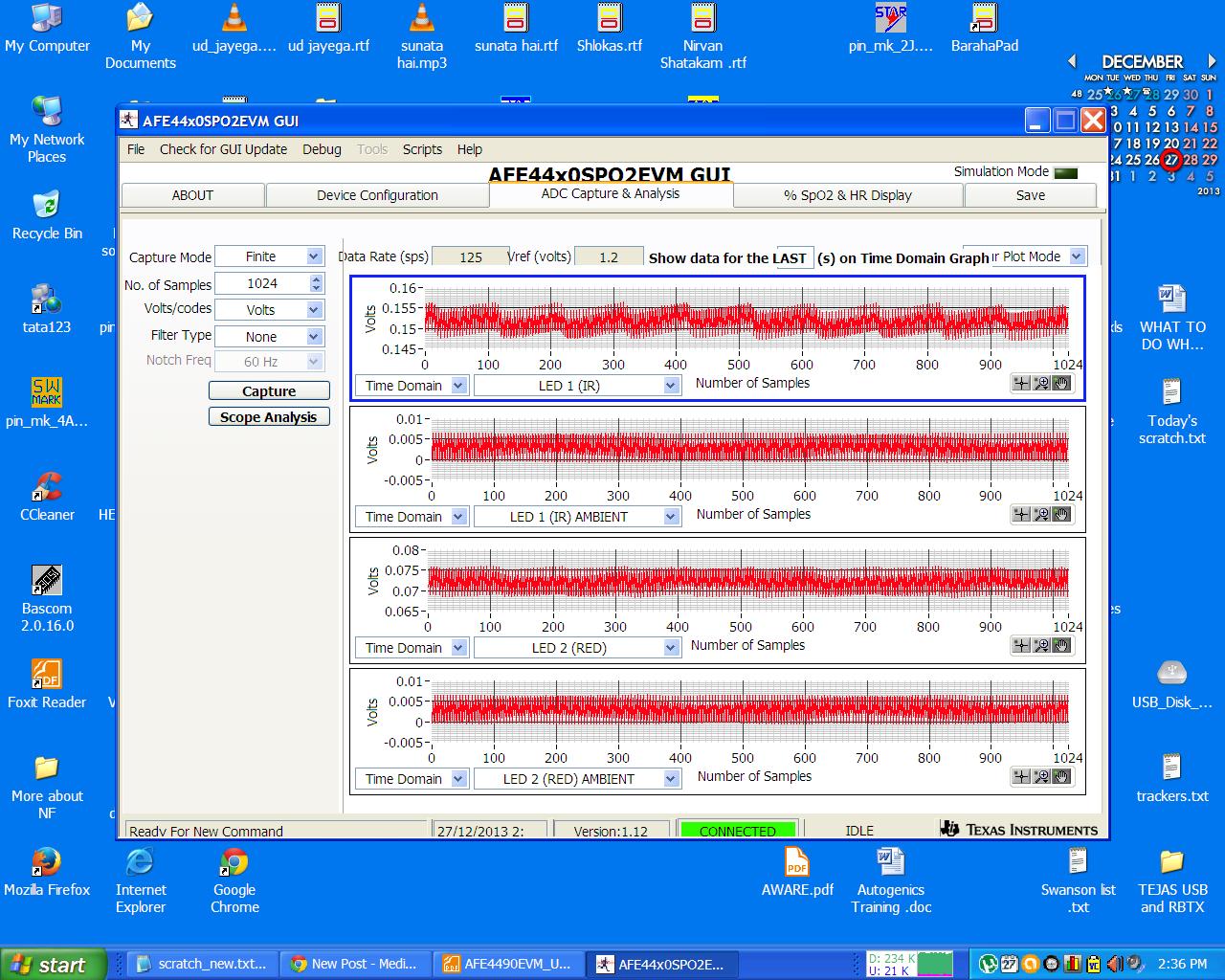
Task: Select pan hand tool on LED 1 (IR) graph
Action: coord(1061,383)
